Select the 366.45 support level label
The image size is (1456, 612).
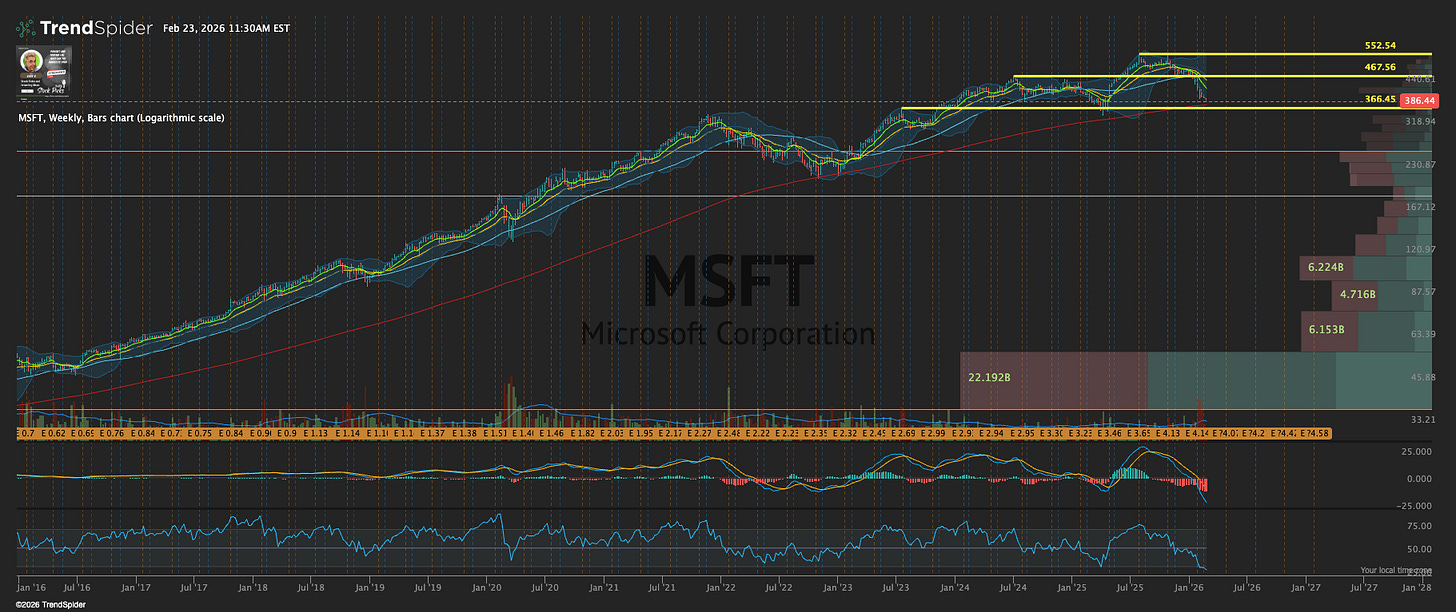(1379, 99)
